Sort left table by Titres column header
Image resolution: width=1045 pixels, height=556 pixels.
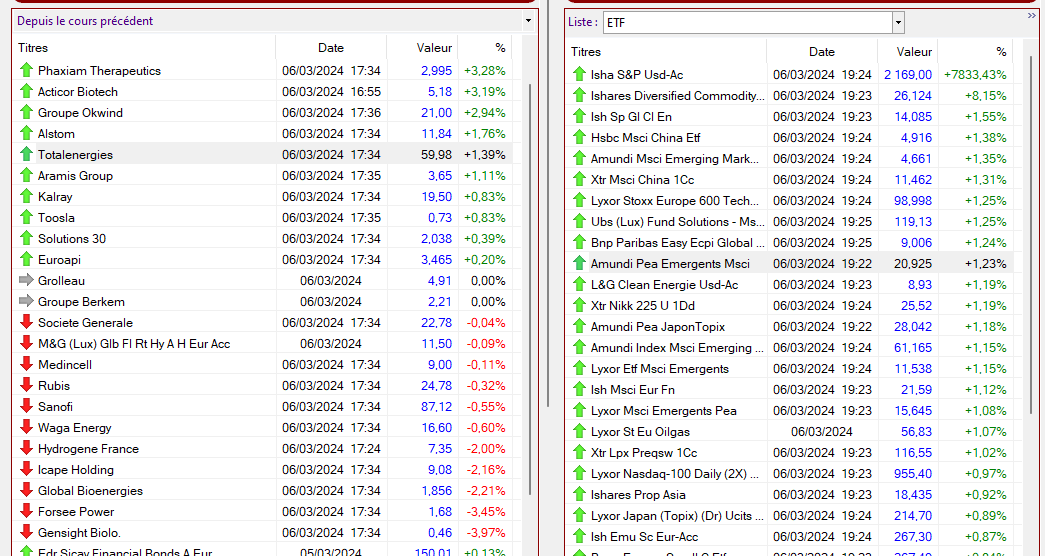click(x=33, y=47)
